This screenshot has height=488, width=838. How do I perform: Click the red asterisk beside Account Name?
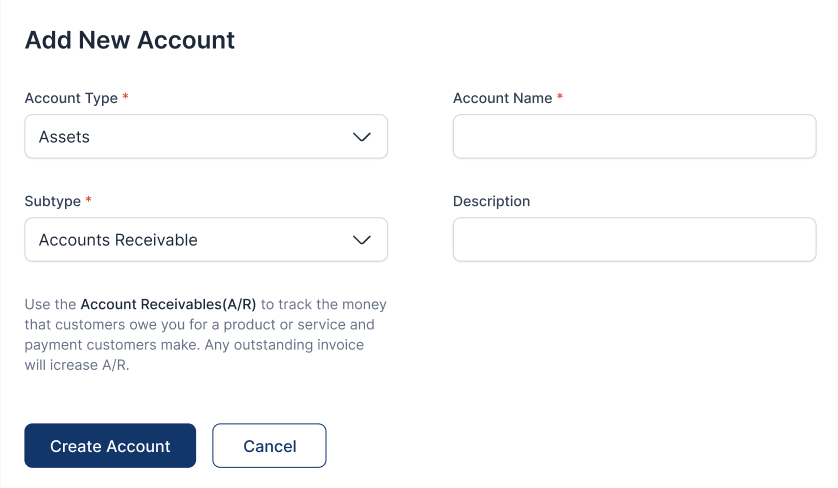click(x=560, y=98)
